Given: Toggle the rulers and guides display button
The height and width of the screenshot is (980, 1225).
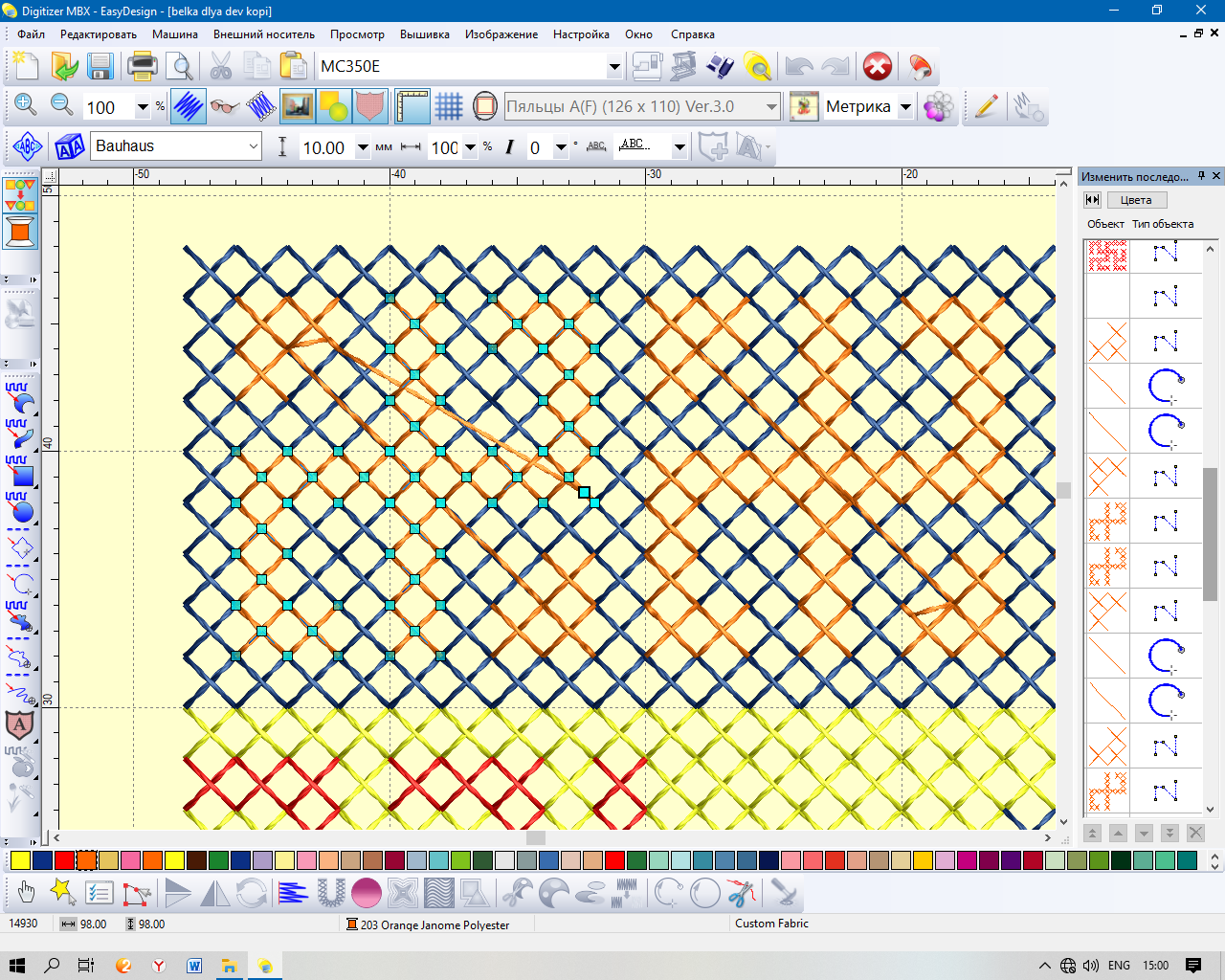Looking at the screenshot, I should point(412,106).
